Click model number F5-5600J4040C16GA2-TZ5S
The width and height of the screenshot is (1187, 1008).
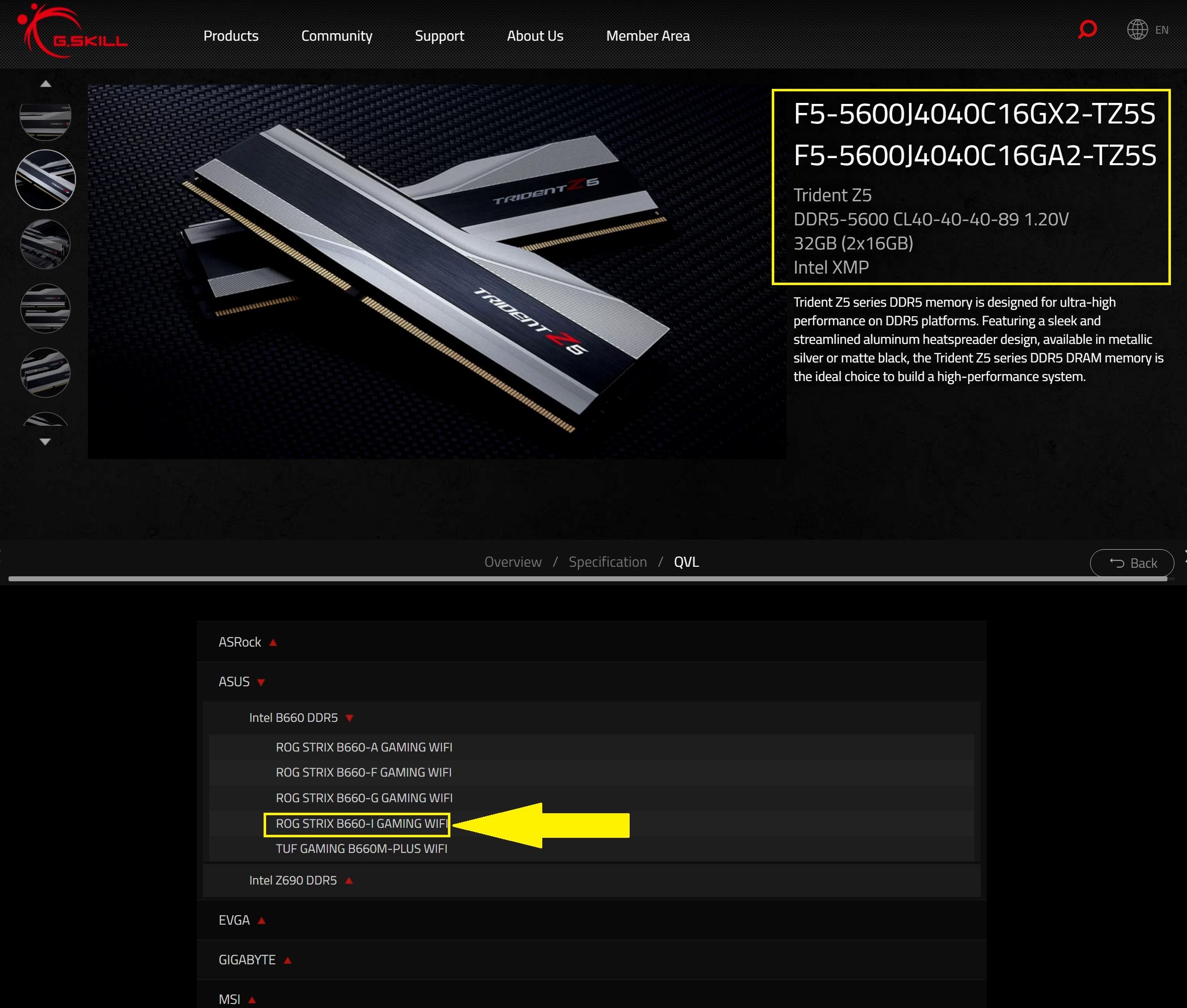(x=975, y=155)
